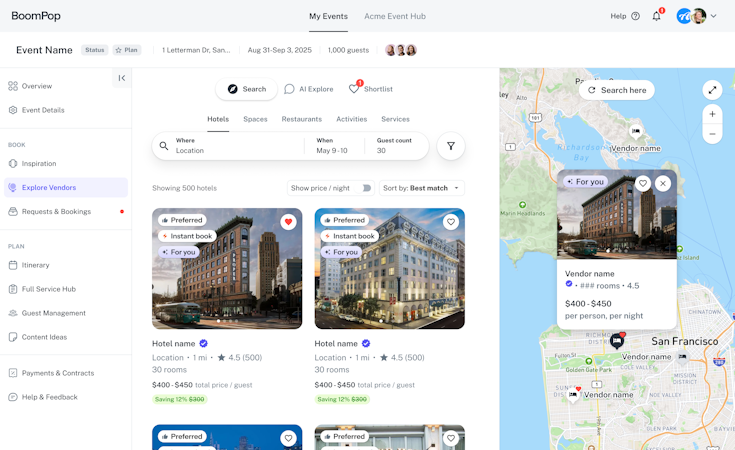Zoom out on the map
The image size is (735, 450).
(x=712, y=134)
